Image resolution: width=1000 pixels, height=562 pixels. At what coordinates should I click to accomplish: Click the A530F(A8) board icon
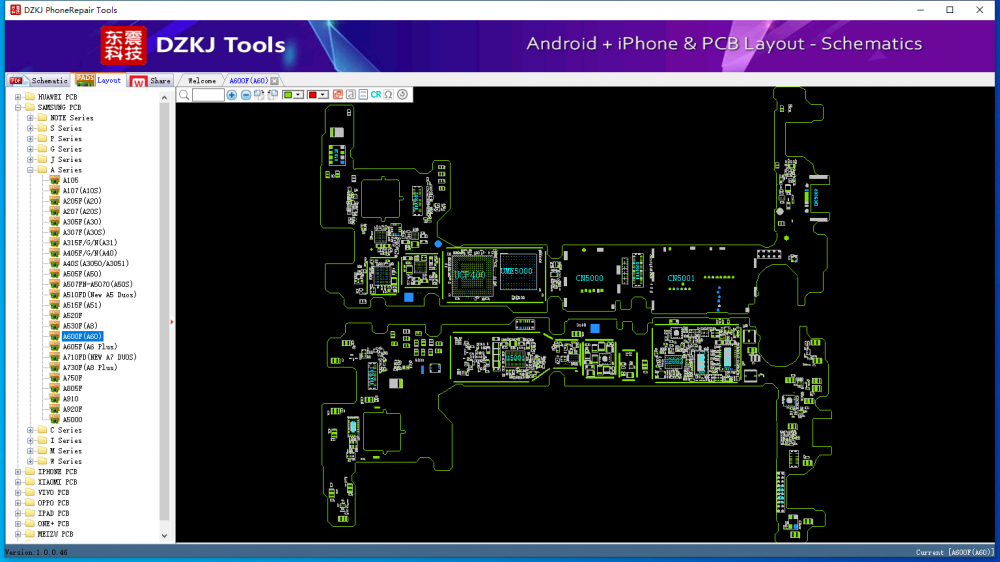click(x=55, y=326)
